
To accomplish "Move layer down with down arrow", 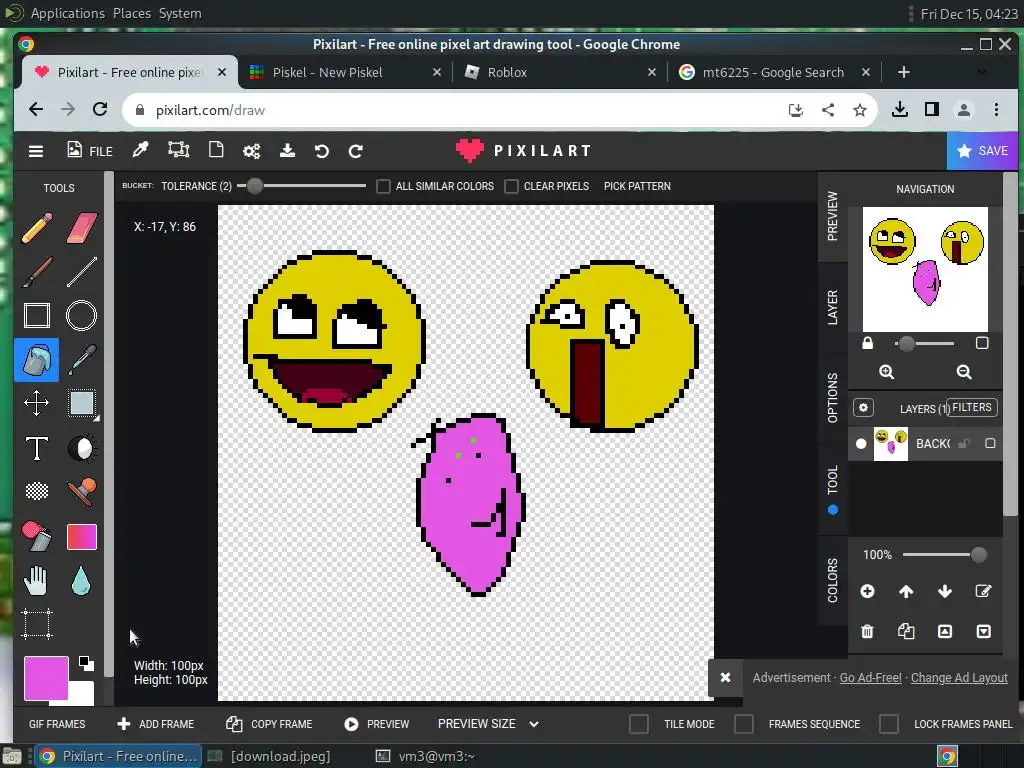I will pos(944,591).
